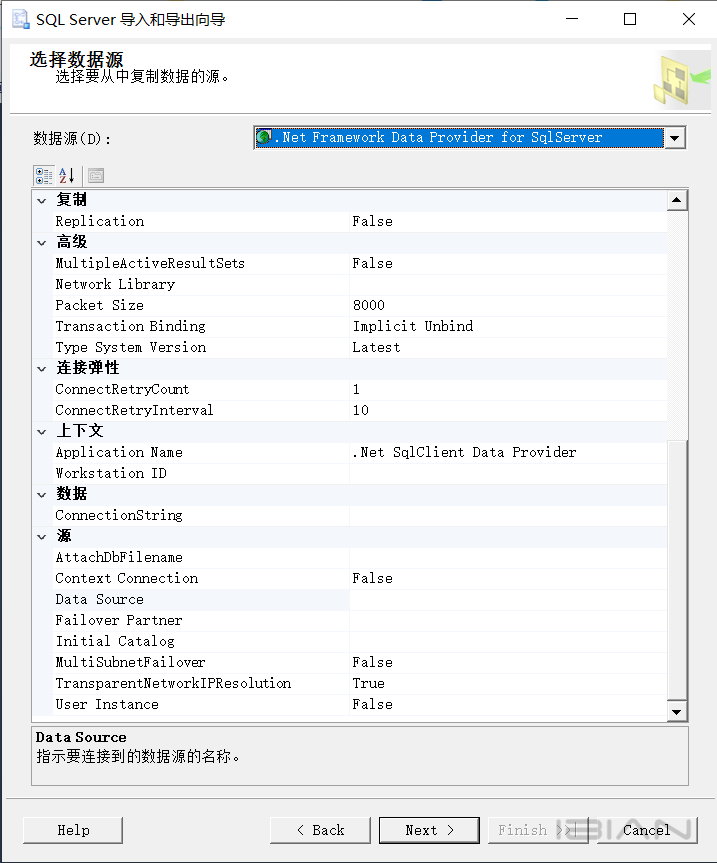Image resolution: width=717 pixels, height=863 pixels.
Task: Select the Transaction Binding property label
Action: pyautogui.click(x=130, y=326)
